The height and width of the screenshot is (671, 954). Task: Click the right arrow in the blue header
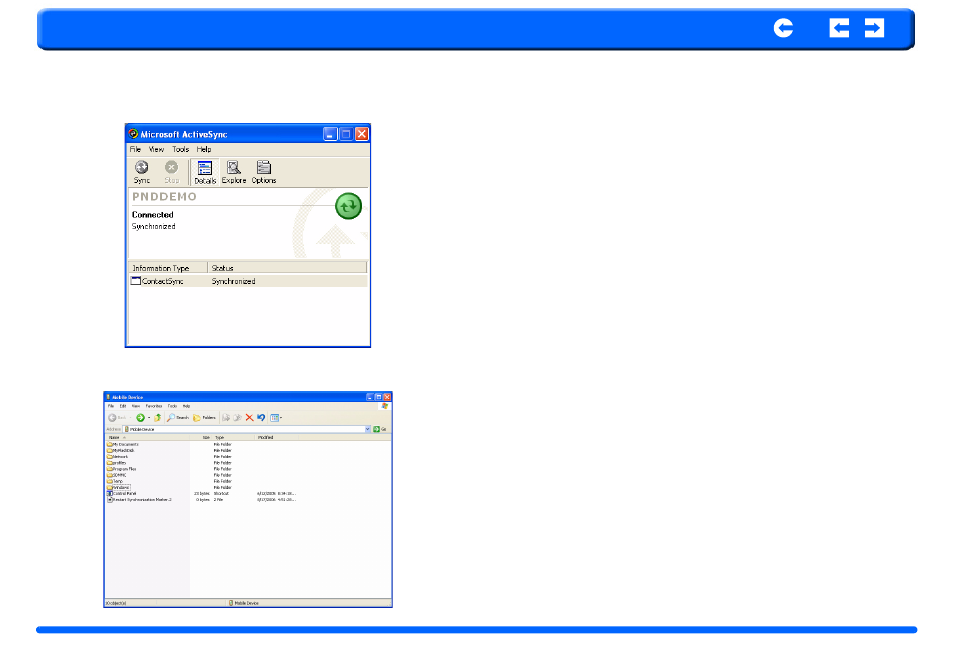point(874,28)
